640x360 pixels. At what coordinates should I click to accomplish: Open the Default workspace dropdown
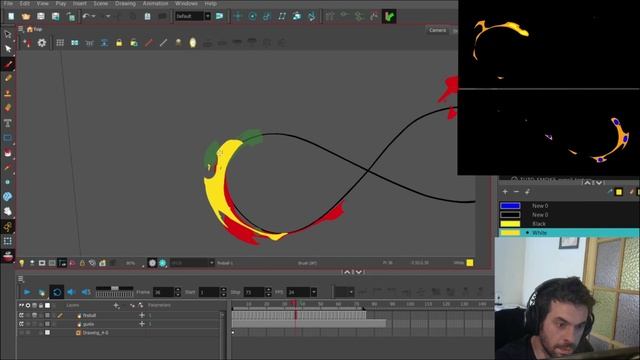pos(207,16)
